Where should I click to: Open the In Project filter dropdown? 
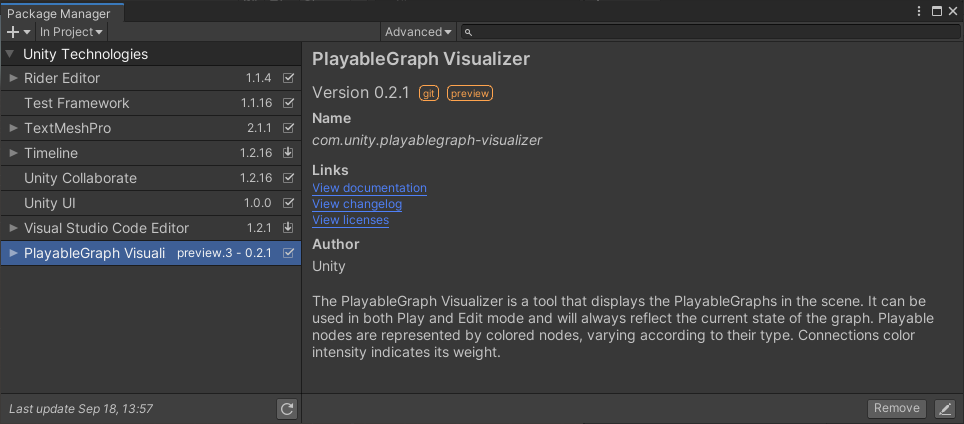point(71,32)
